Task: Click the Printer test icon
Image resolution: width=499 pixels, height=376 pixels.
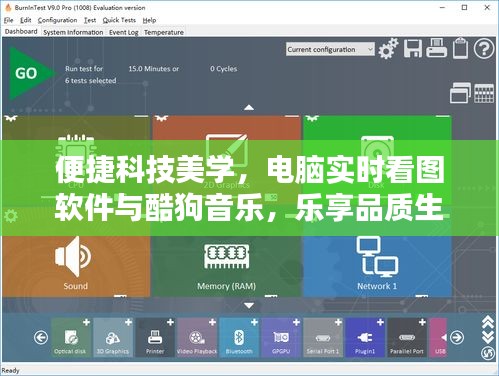Action: click(155, 338)
